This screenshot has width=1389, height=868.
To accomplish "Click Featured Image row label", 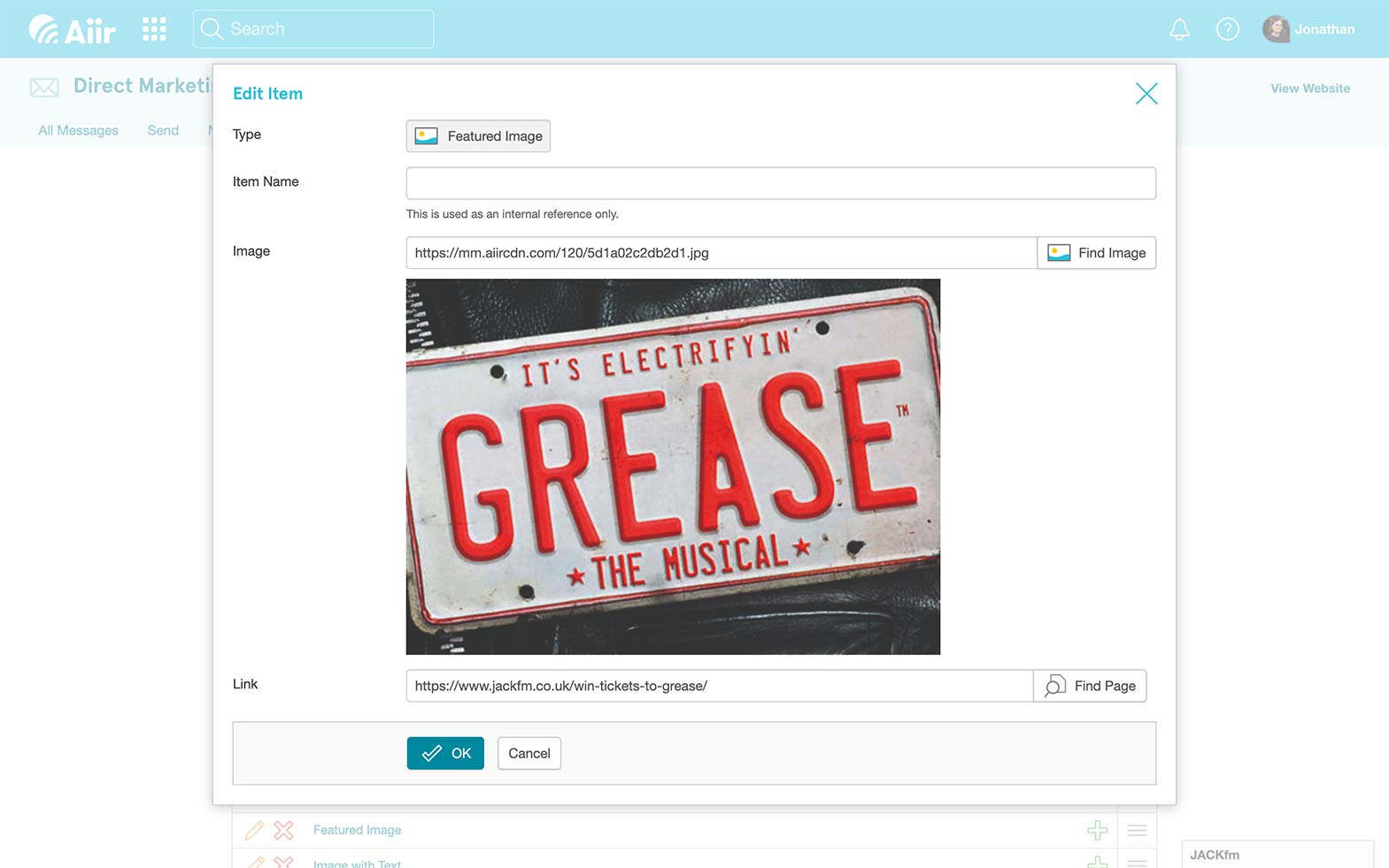I will 357,830.
